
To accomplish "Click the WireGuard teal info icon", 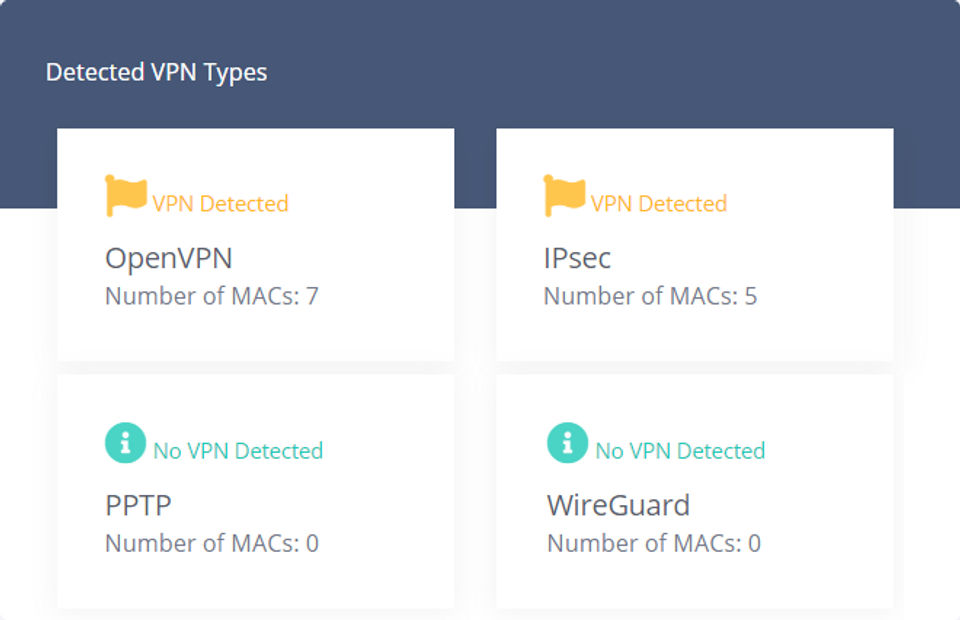I will [567, 443].
